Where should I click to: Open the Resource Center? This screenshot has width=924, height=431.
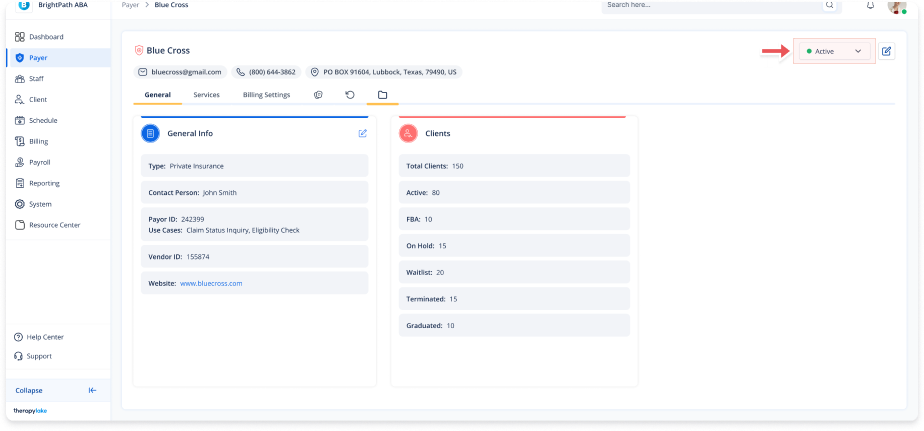coord(58,225)
